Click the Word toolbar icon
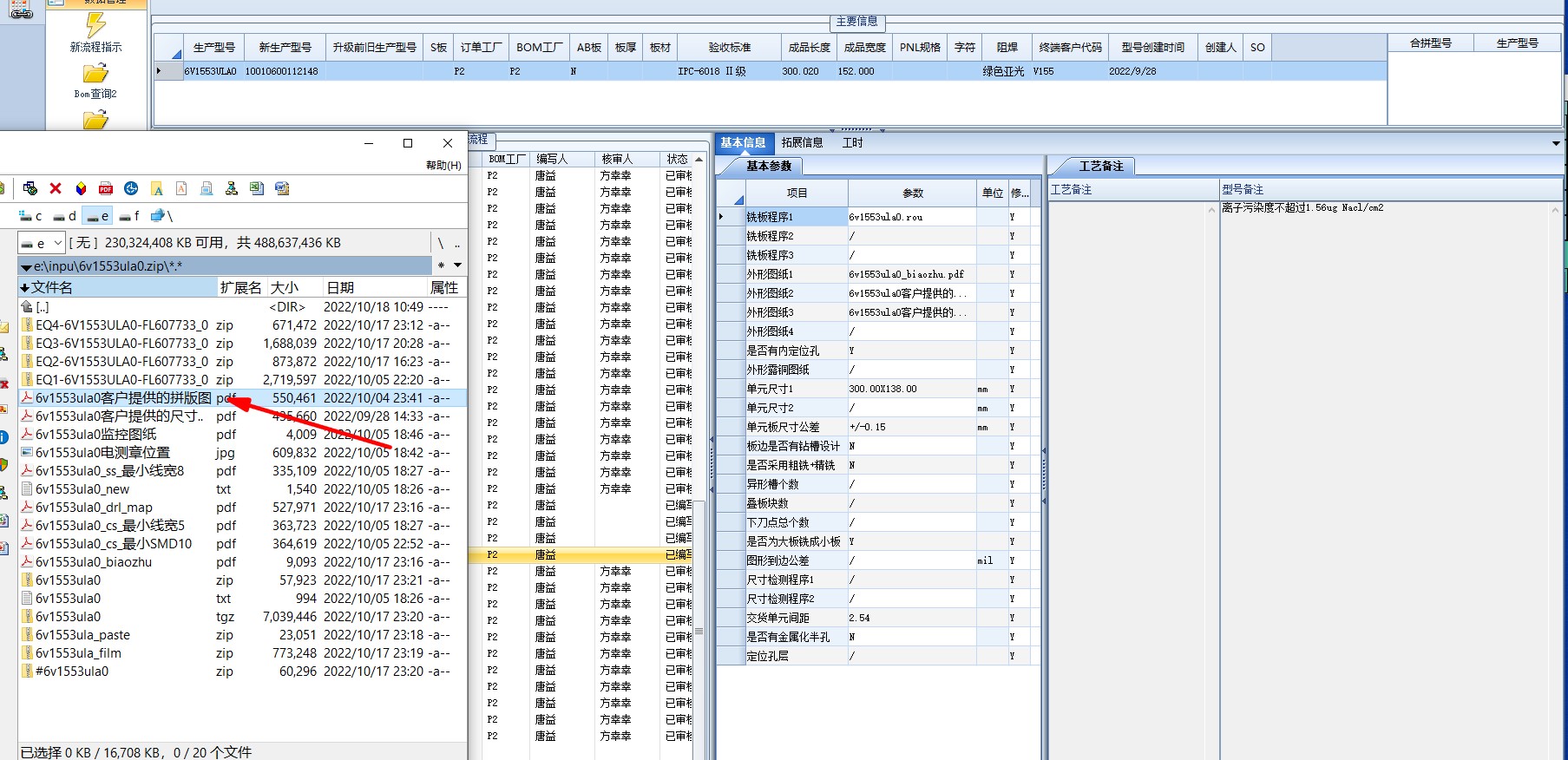 tap(282, 188)
